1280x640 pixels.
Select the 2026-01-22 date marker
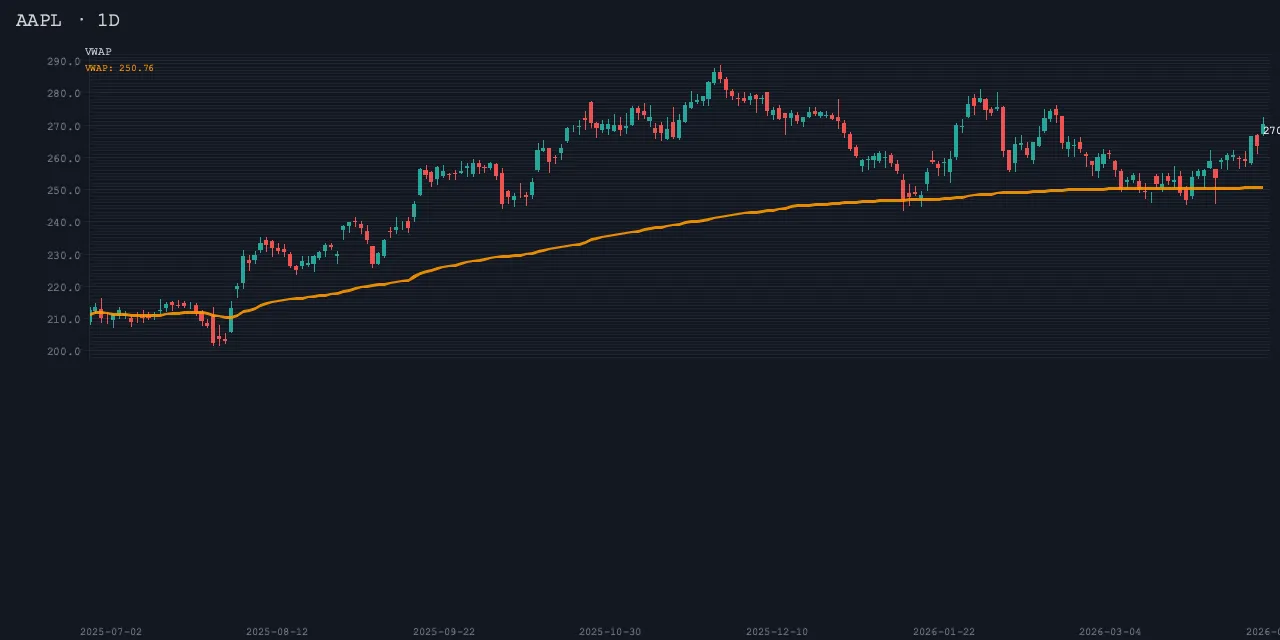point(943,632)
